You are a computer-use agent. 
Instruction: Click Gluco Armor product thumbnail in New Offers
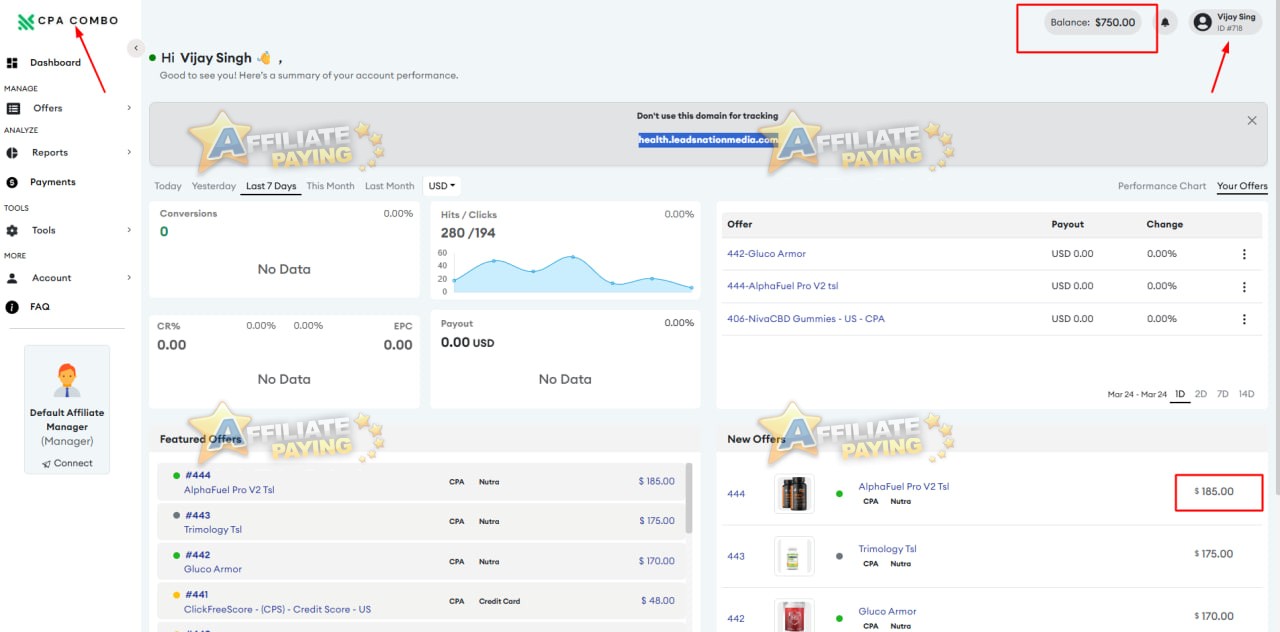click(x=794, y=615)
